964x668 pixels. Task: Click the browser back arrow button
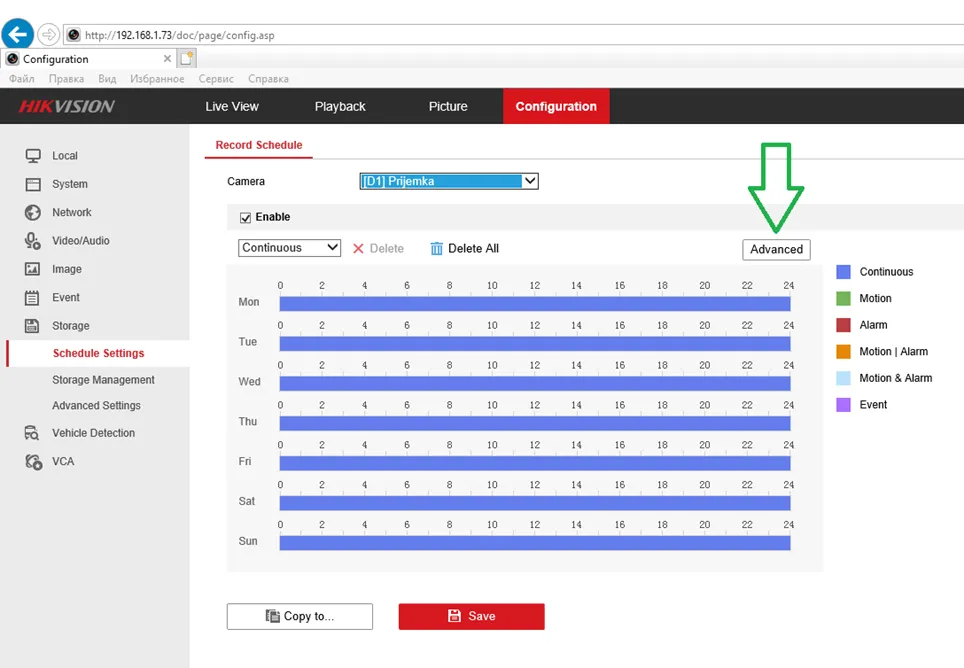point(17,34)
